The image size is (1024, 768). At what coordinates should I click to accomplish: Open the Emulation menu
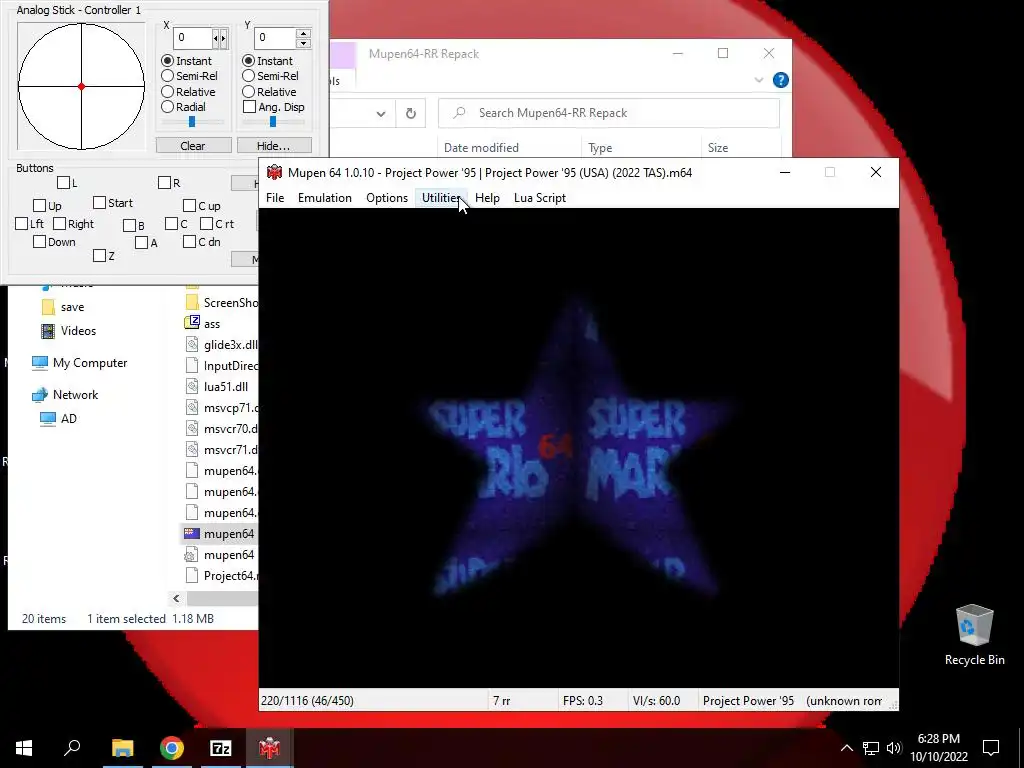[325, 198]
